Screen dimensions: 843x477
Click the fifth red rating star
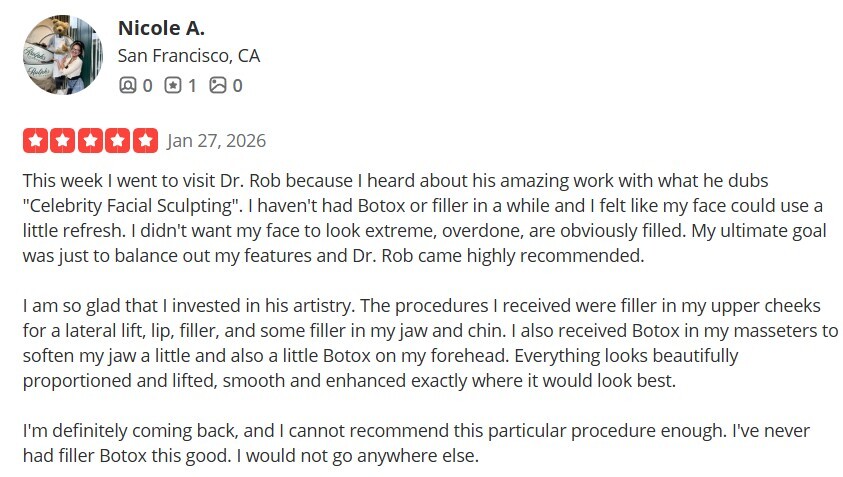tap(145, 140)
